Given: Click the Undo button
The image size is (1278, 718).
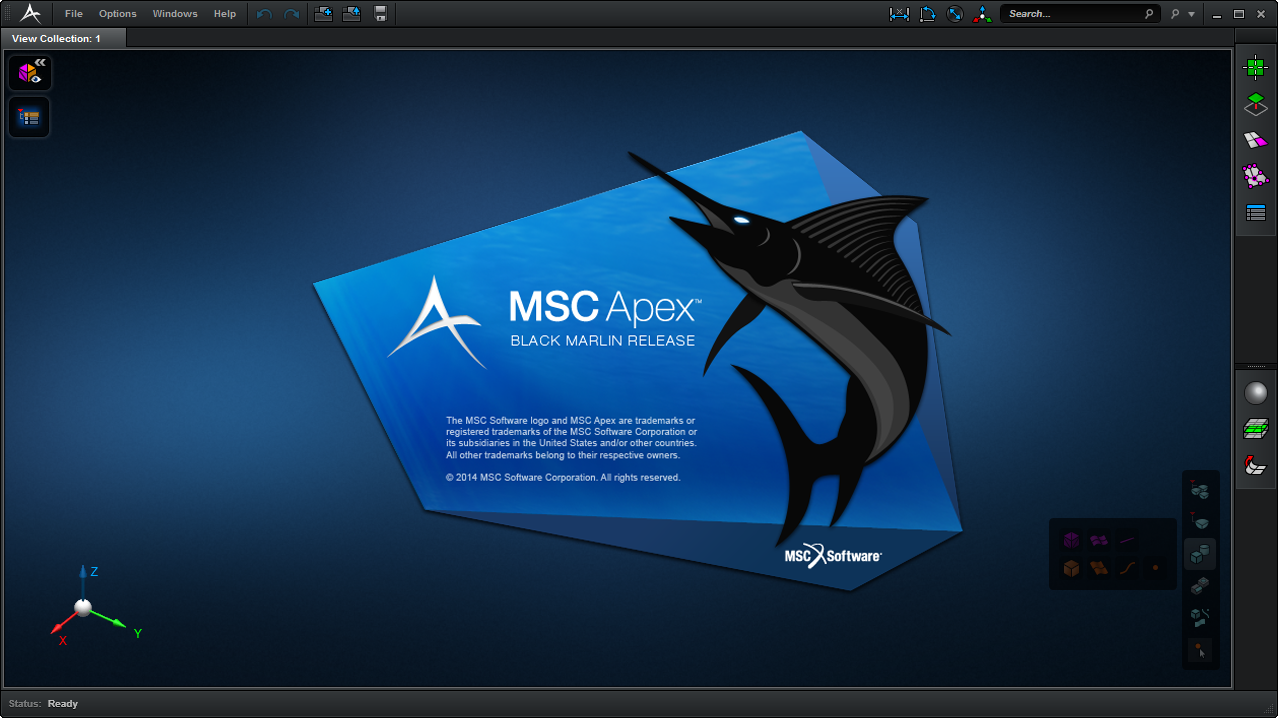Looking at the screenshot, I should 263,13.
